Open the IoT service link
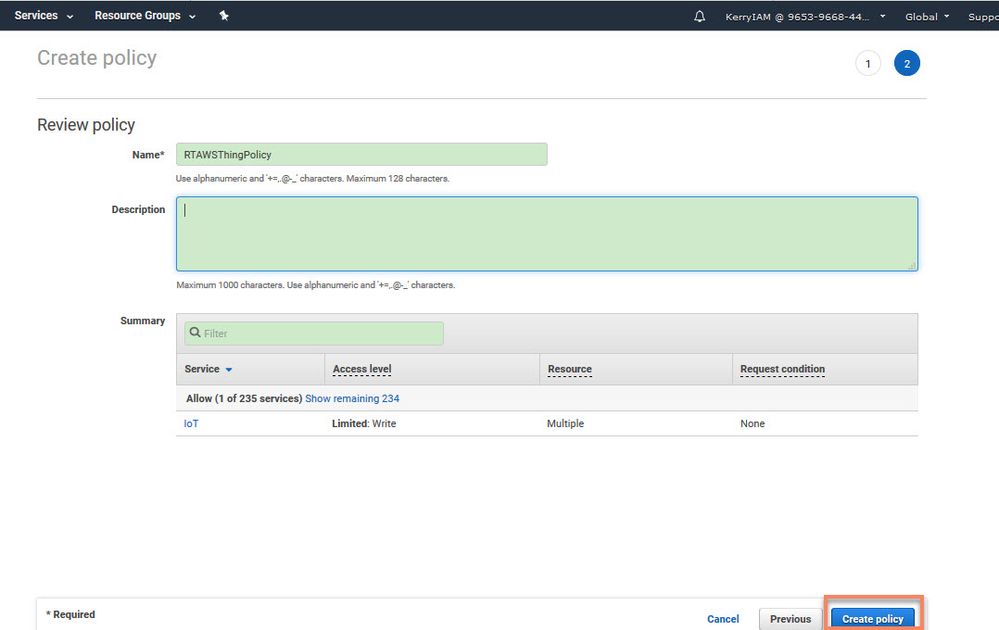The width and height of the screenshot is (999, 630). [x=191, y=424]
